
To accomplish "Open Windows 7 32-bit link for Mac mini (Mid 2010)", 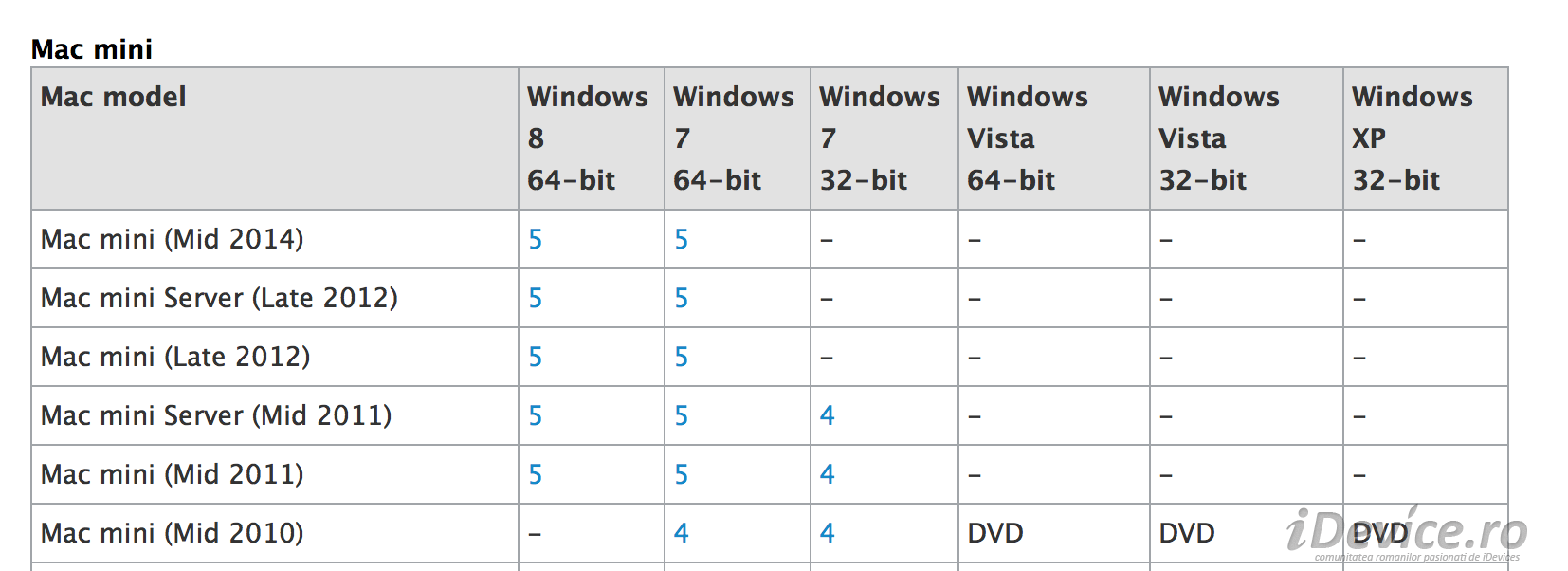I will coord(828,533).
